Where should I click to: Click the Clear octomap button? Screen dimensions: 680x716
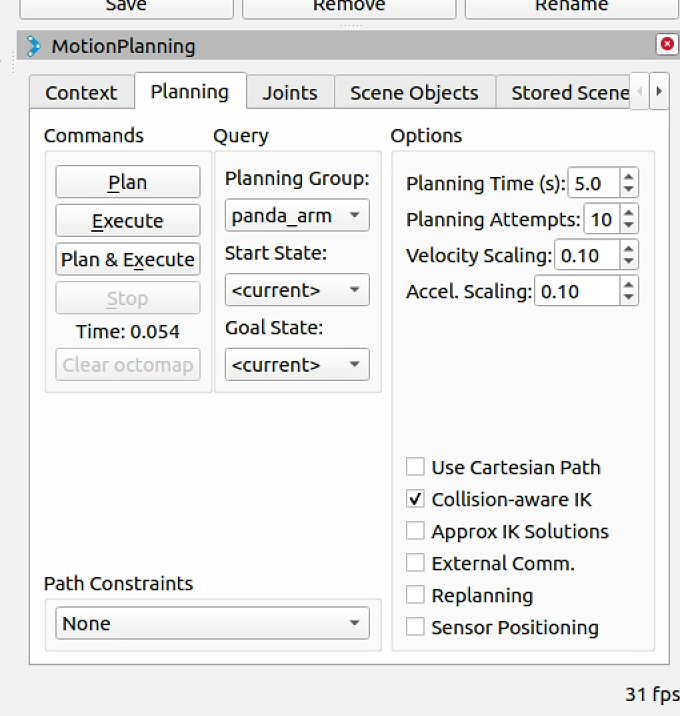[x=128, y=364]
